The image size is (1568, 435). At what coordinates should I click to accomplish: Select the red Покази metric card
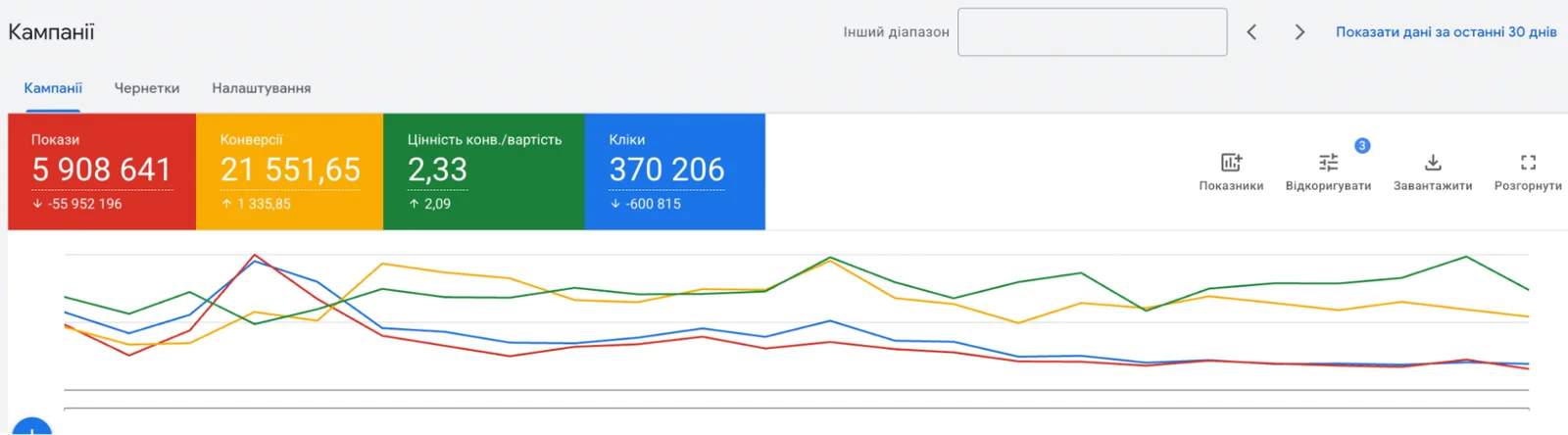click(102, 171)
